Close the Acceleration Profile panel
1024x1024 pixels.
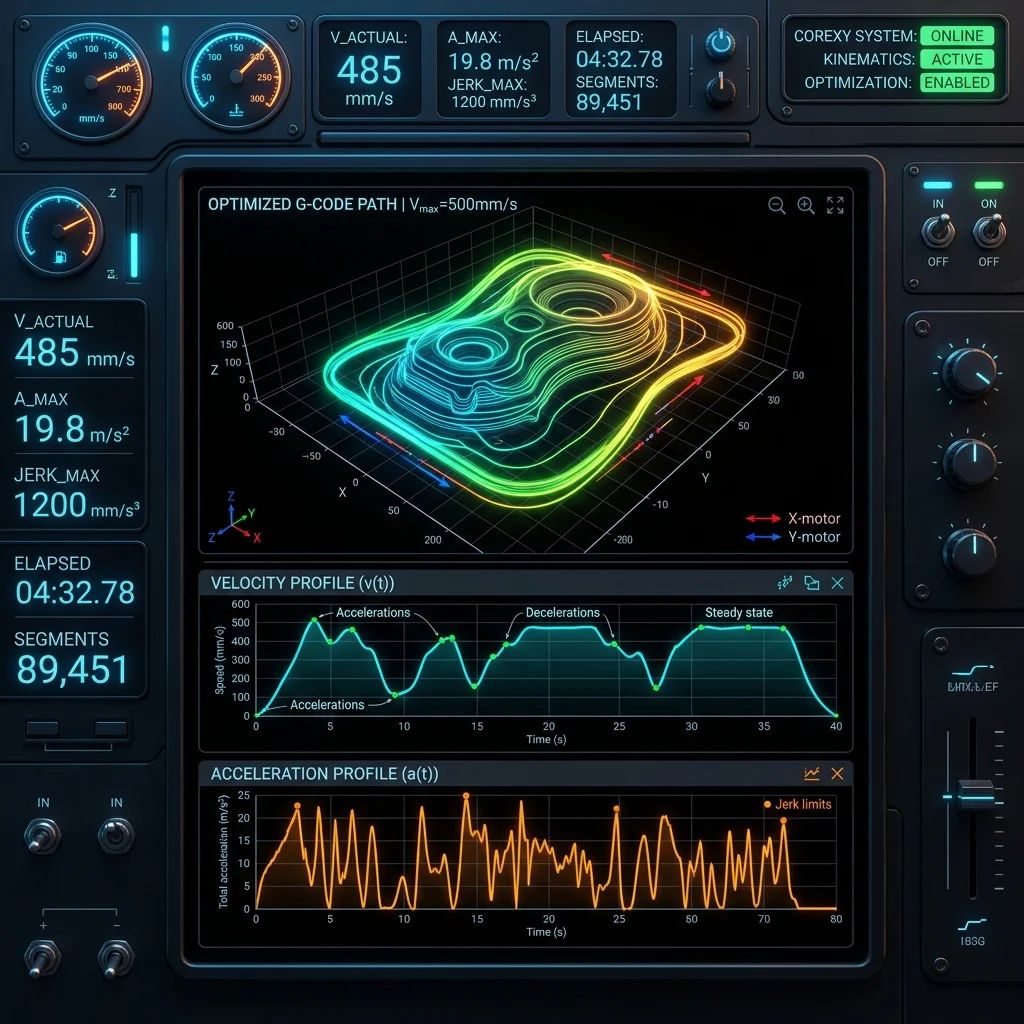(837, 774)
